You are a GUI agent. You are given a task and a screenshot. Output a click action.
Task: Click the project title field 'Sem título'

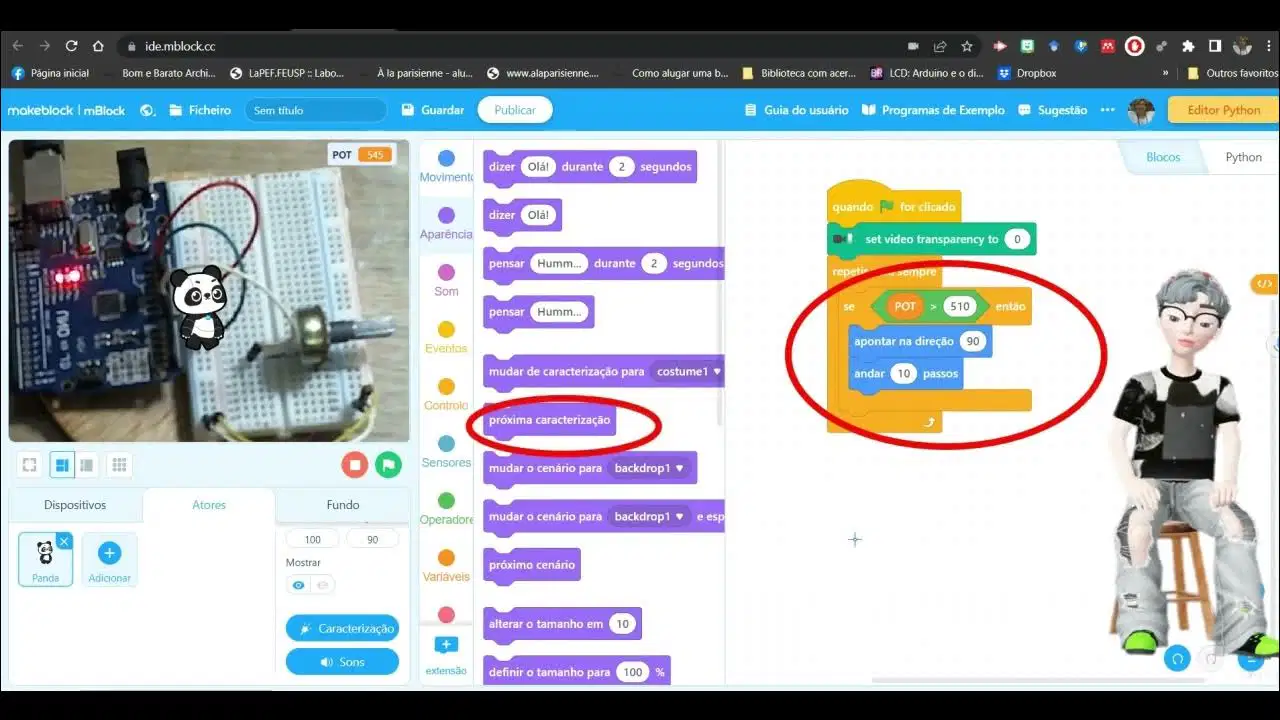pyautogui.click(x=316, y=110)
